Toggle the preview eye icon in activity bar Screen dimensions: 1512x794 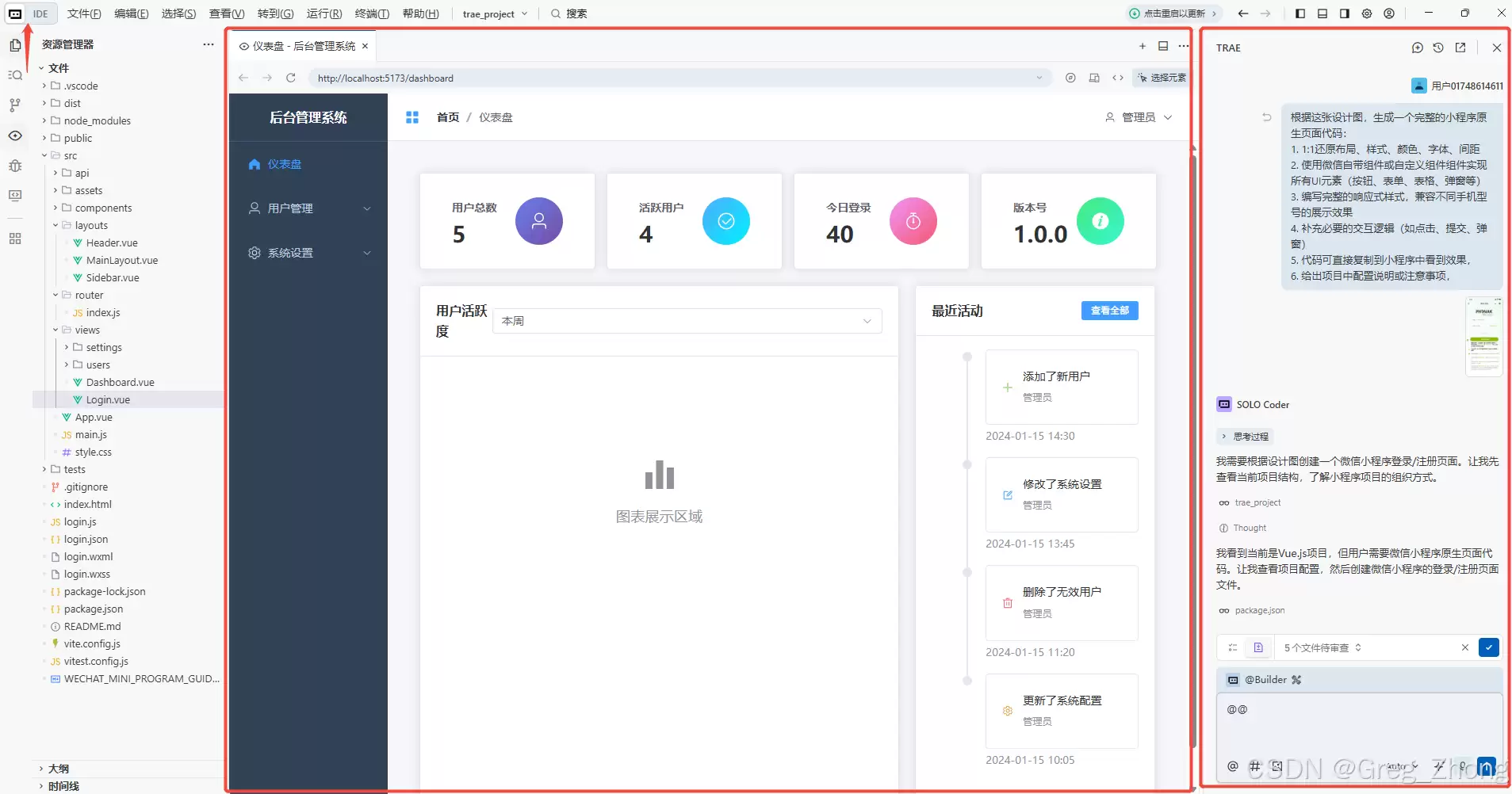pos(15,136)
